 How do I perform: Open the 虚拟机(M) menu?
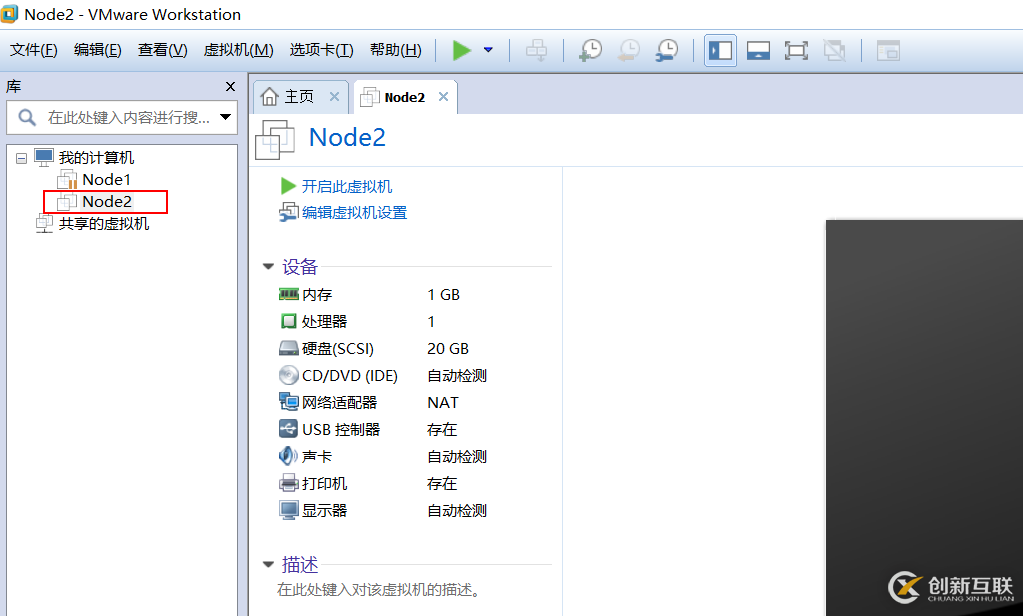(x=238, y=49)
